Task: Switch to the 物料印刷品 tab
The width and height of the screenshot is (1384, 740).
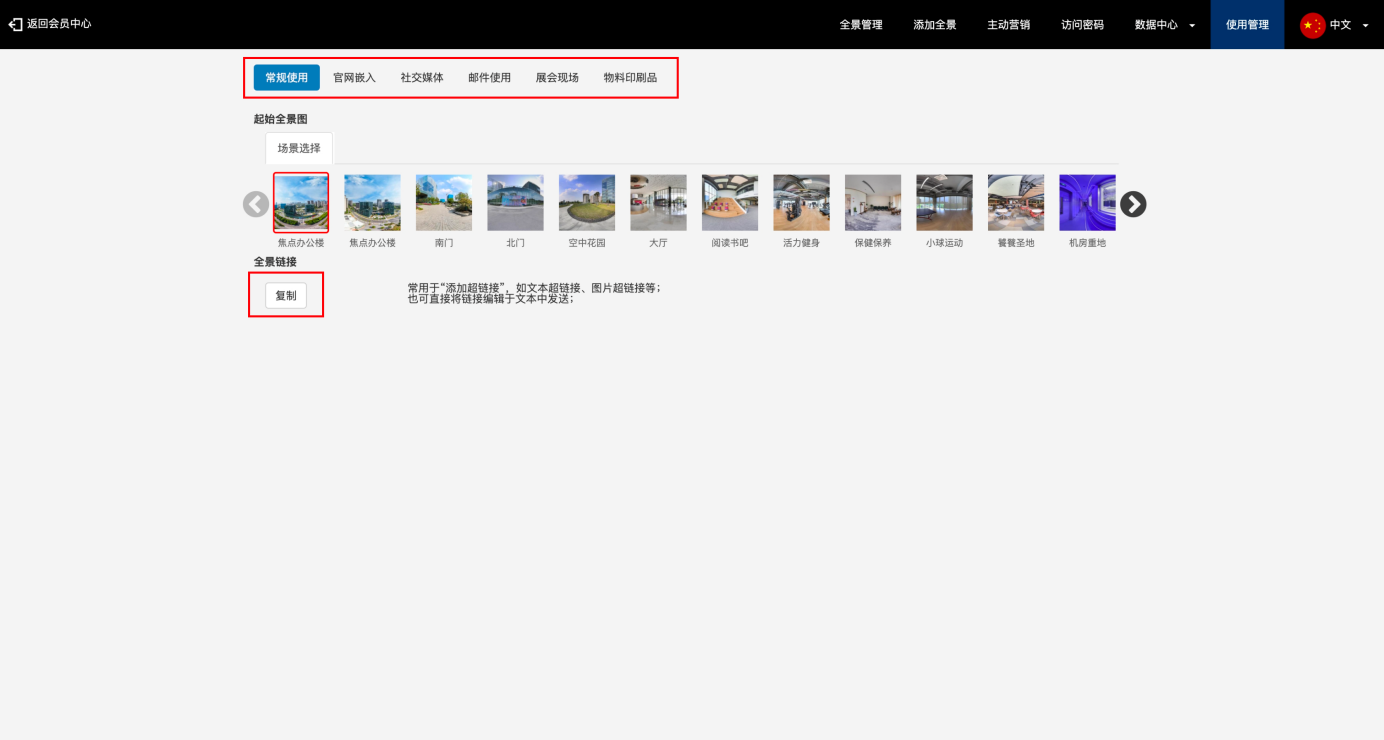Action: [630, 78]
